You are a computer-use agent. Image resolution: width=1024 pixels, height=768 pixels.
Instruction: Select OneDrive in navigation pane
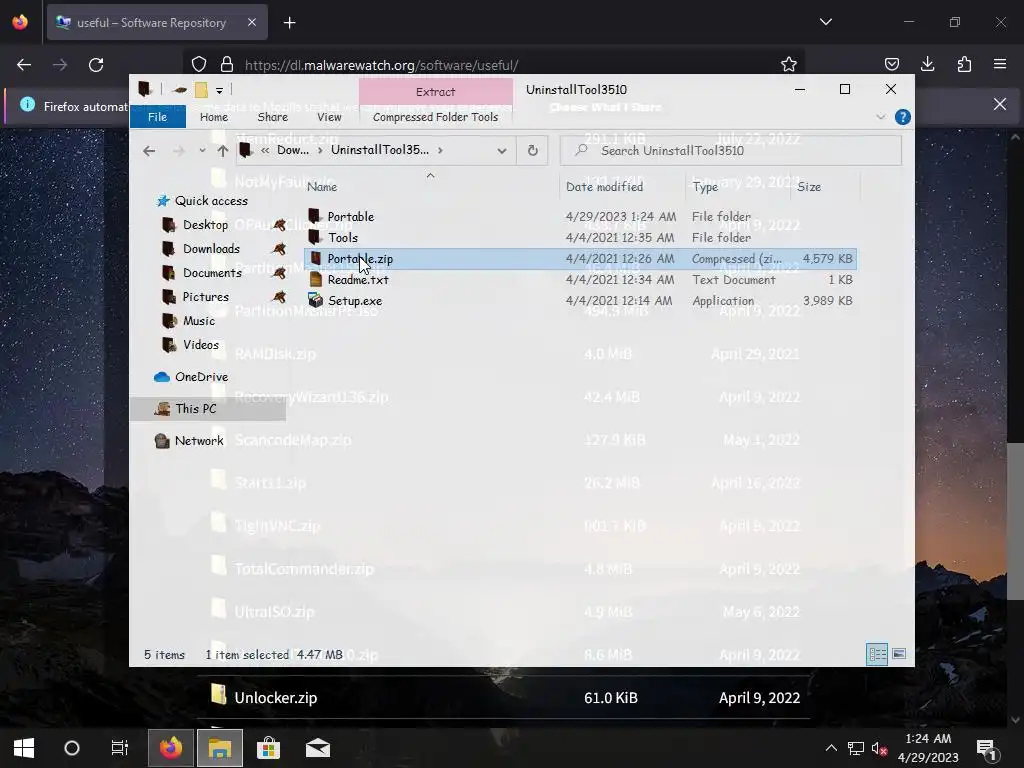(x=201, y=377)
